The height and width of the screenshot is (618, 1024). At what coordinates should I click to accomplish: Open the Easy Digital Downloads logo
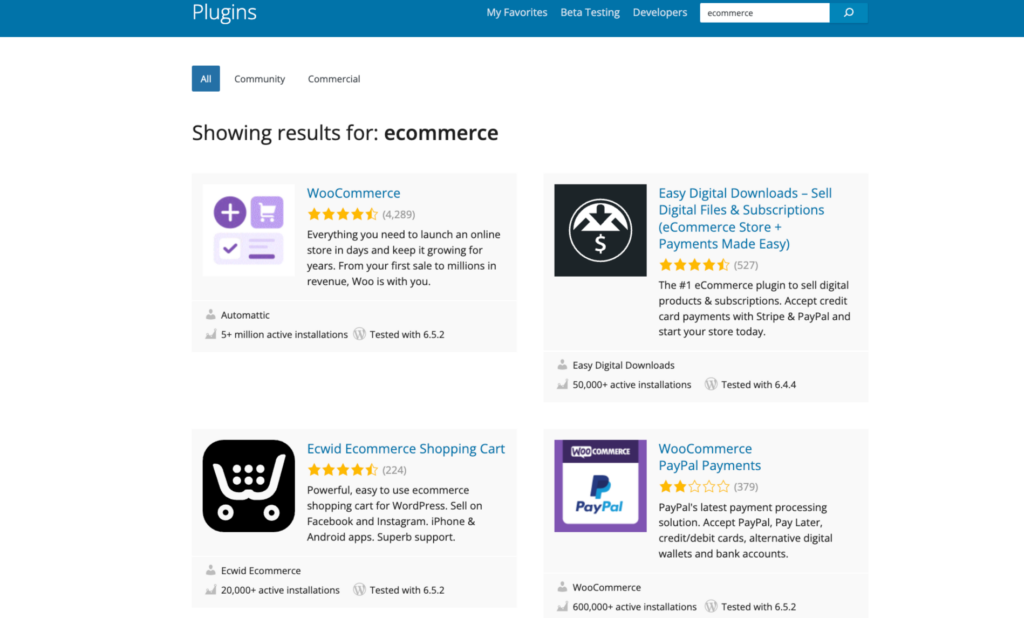[x=600, y=230]
